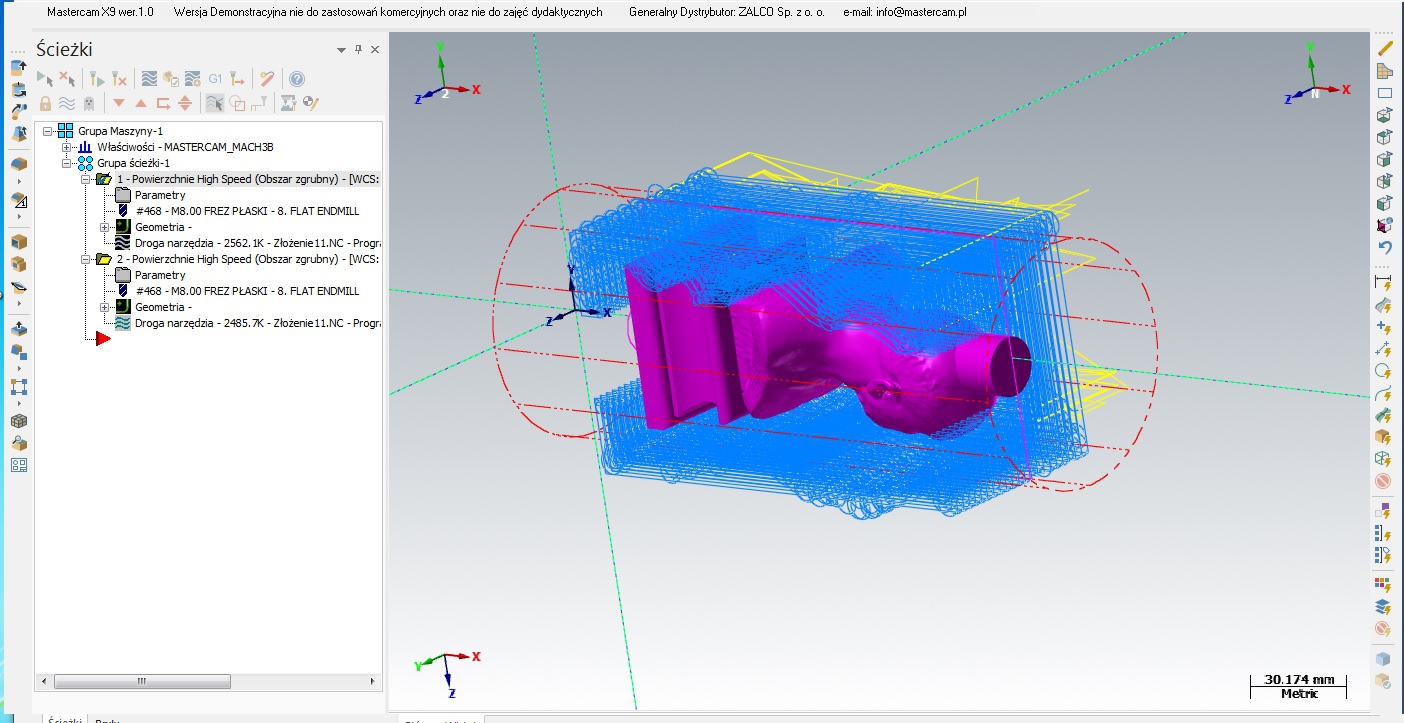This screenshot has width=1404, height=723.
Task: Position insert arrow after selected operation
Action: (x=163, y=102)
